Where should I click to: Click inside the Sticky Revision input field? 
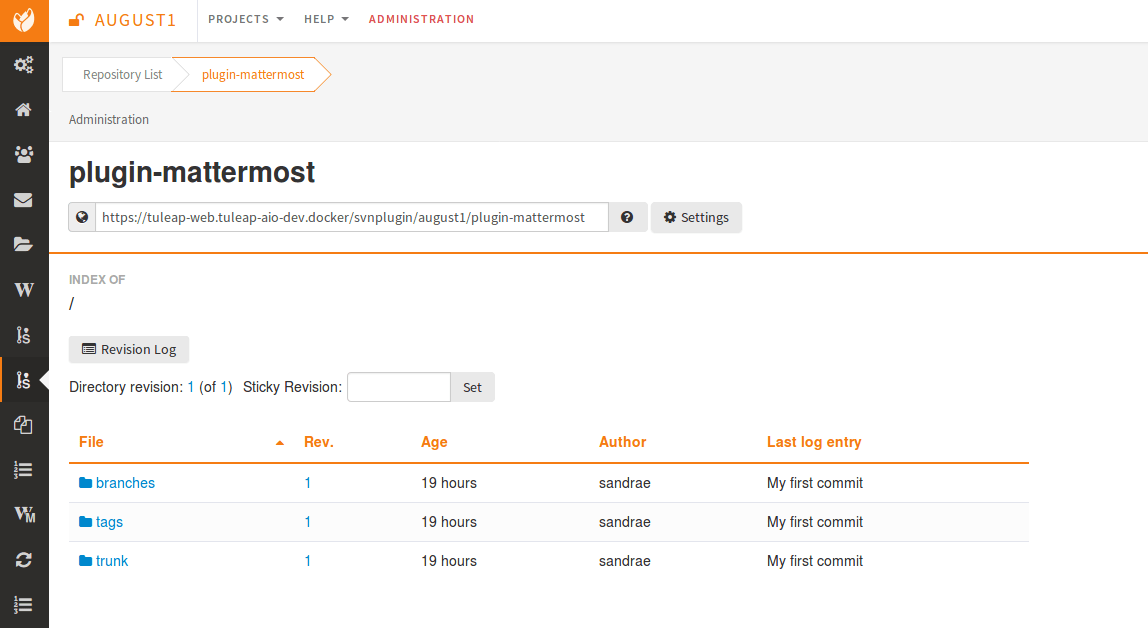[398, 387]
